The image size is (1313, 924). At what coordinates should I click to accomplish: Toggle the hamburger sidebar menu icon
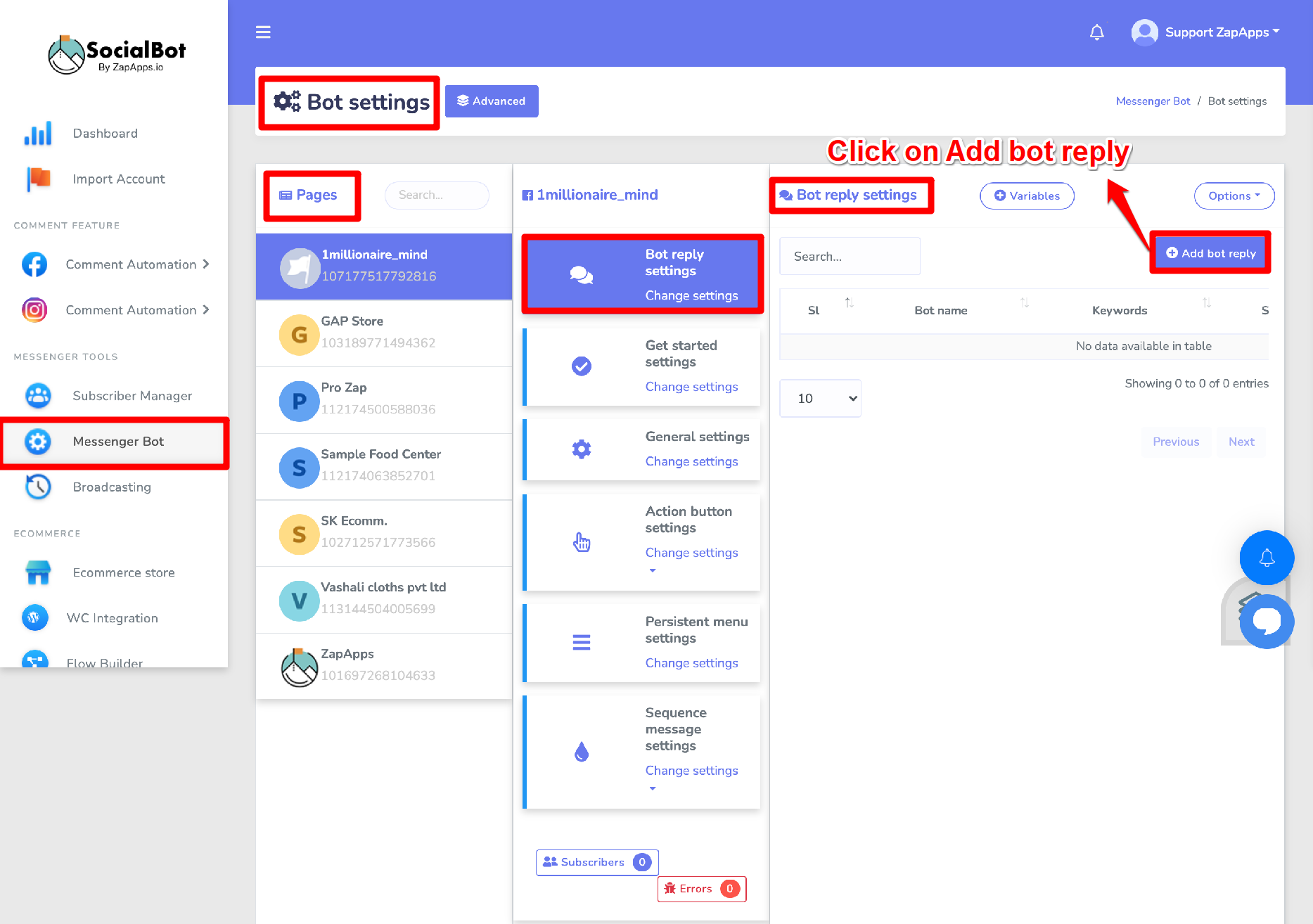(x=263, y=32)
